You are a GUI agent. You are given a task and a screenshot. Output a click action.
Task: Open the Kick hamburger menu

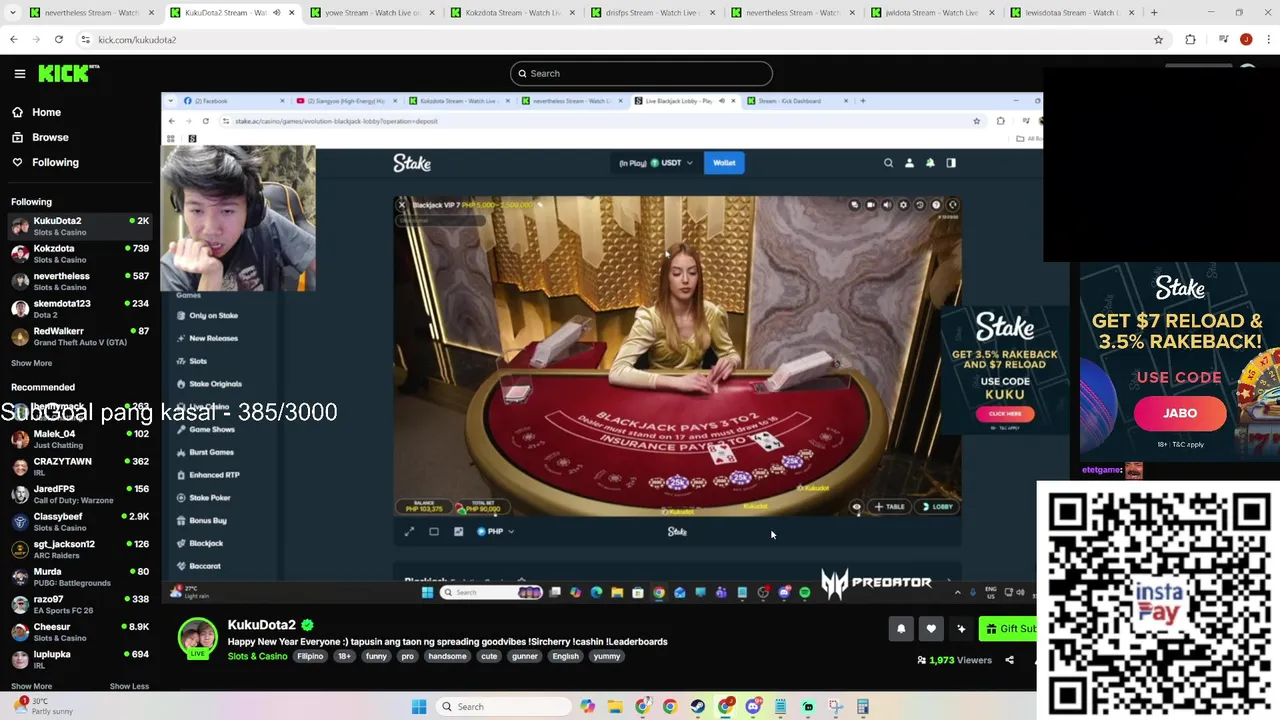pos(20,73)
